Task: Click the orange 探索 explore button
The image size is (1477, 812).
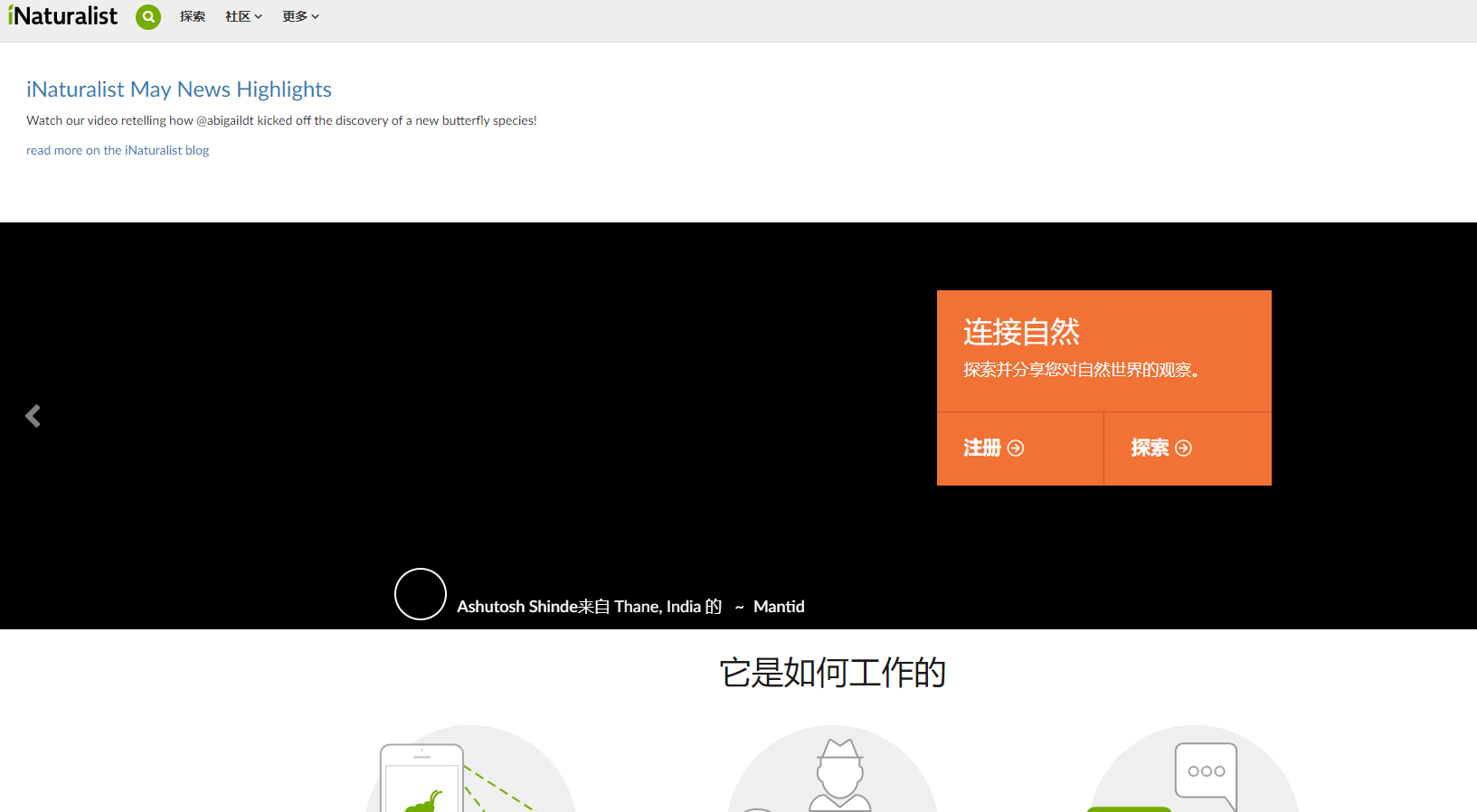Action: click(x=1188, y=448)
